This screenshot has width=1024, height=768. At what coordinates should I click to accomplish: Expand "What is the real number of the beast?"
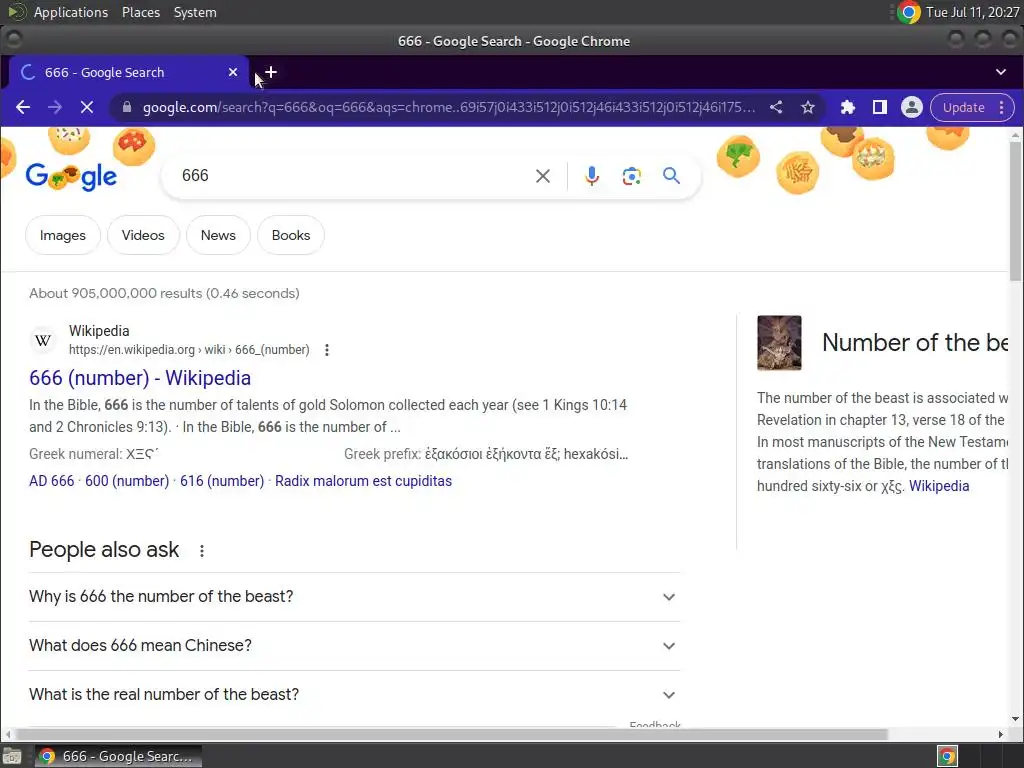point(354,695)
